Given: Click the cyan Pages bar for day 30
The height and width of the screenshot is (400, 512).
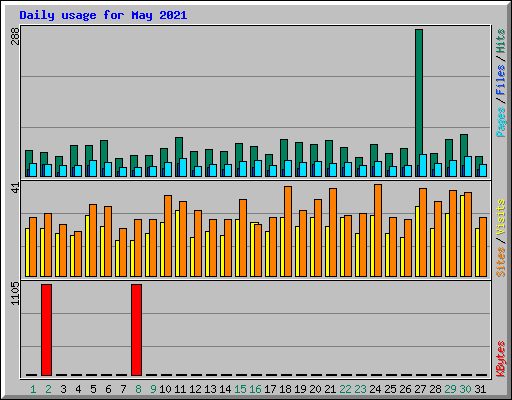Looking at the screenshot, I should (x=468, y=166).
